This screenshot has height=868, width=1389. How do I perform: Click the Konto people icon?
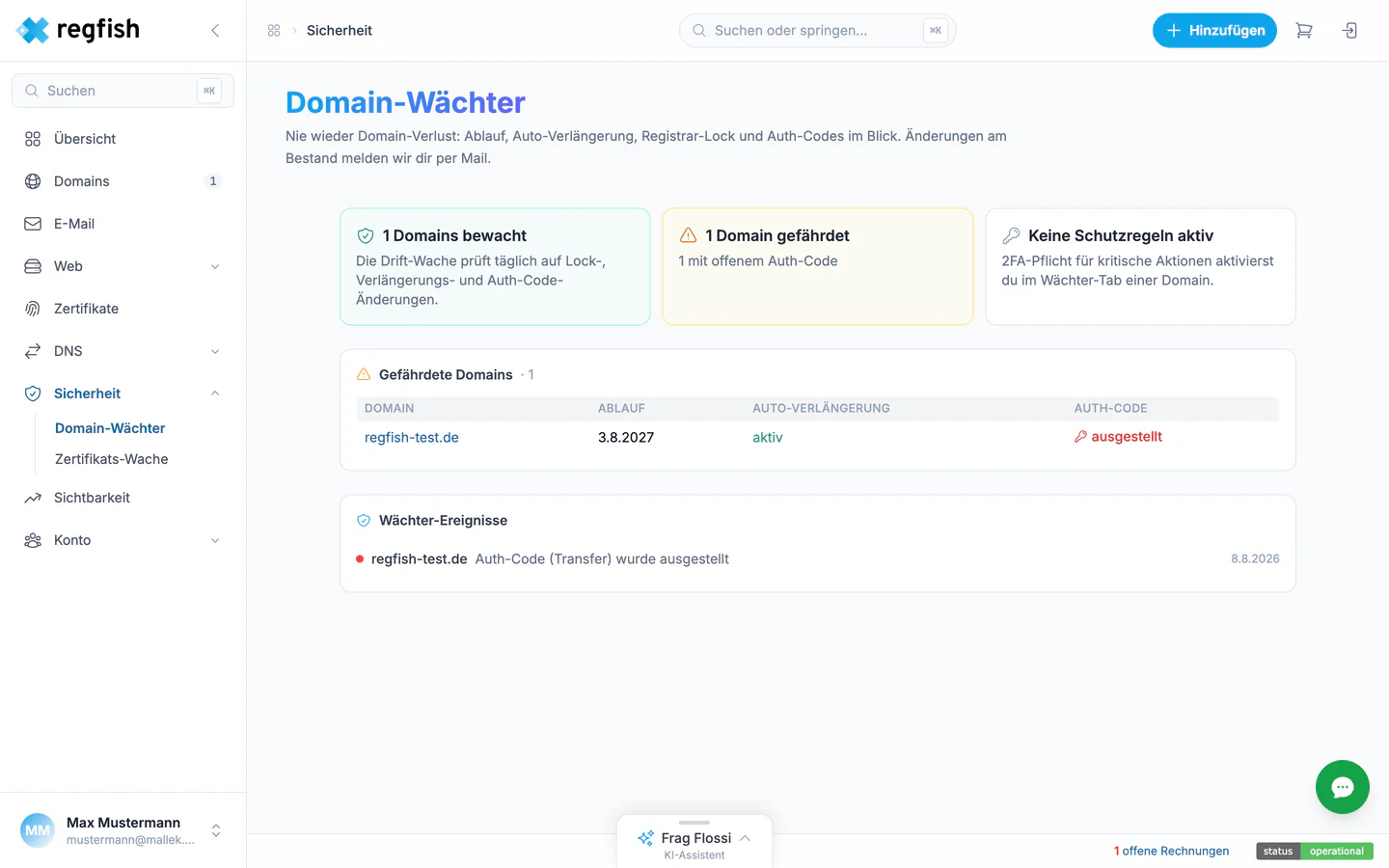click(x=33, y=540)
